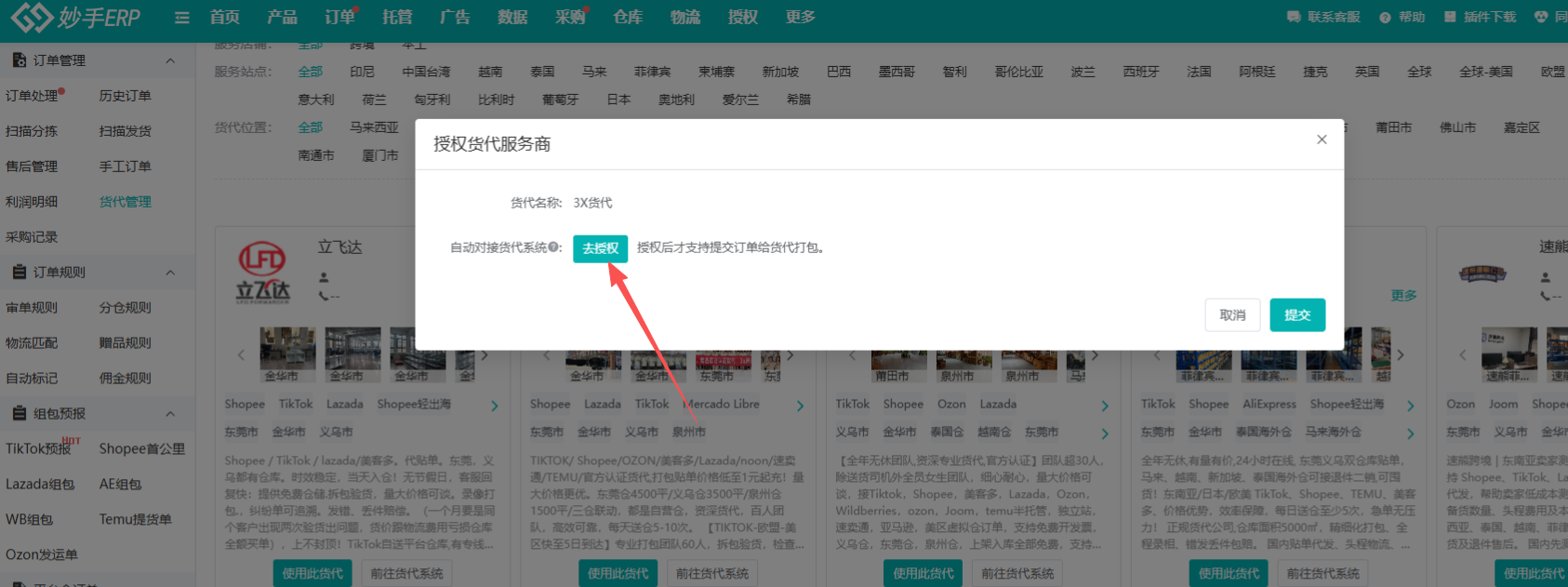Open the 授权 menu
Image resolution: width=1568 pixels, height=587 pixels.
[743, 17]
